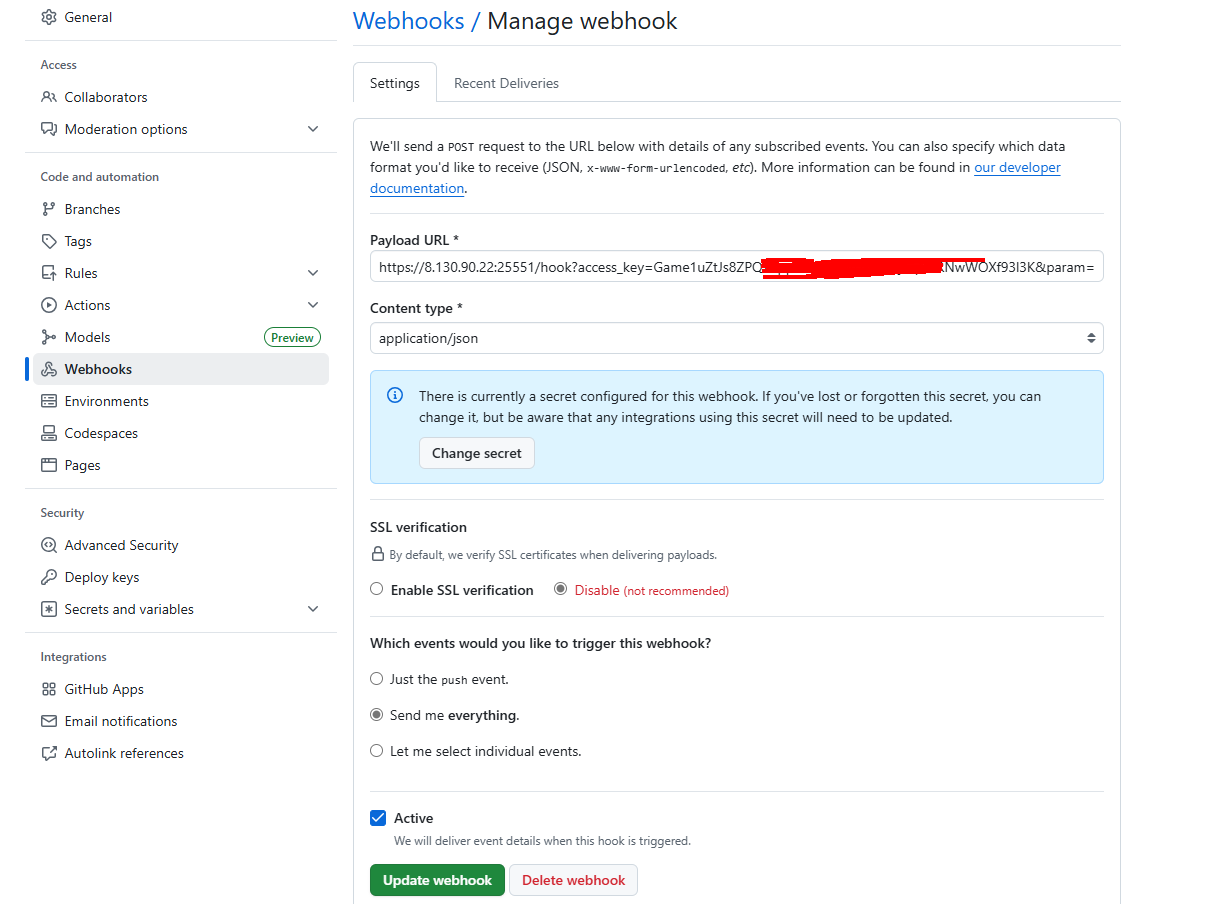Click the Advanced Security shield-search icon

coord(48,545)
